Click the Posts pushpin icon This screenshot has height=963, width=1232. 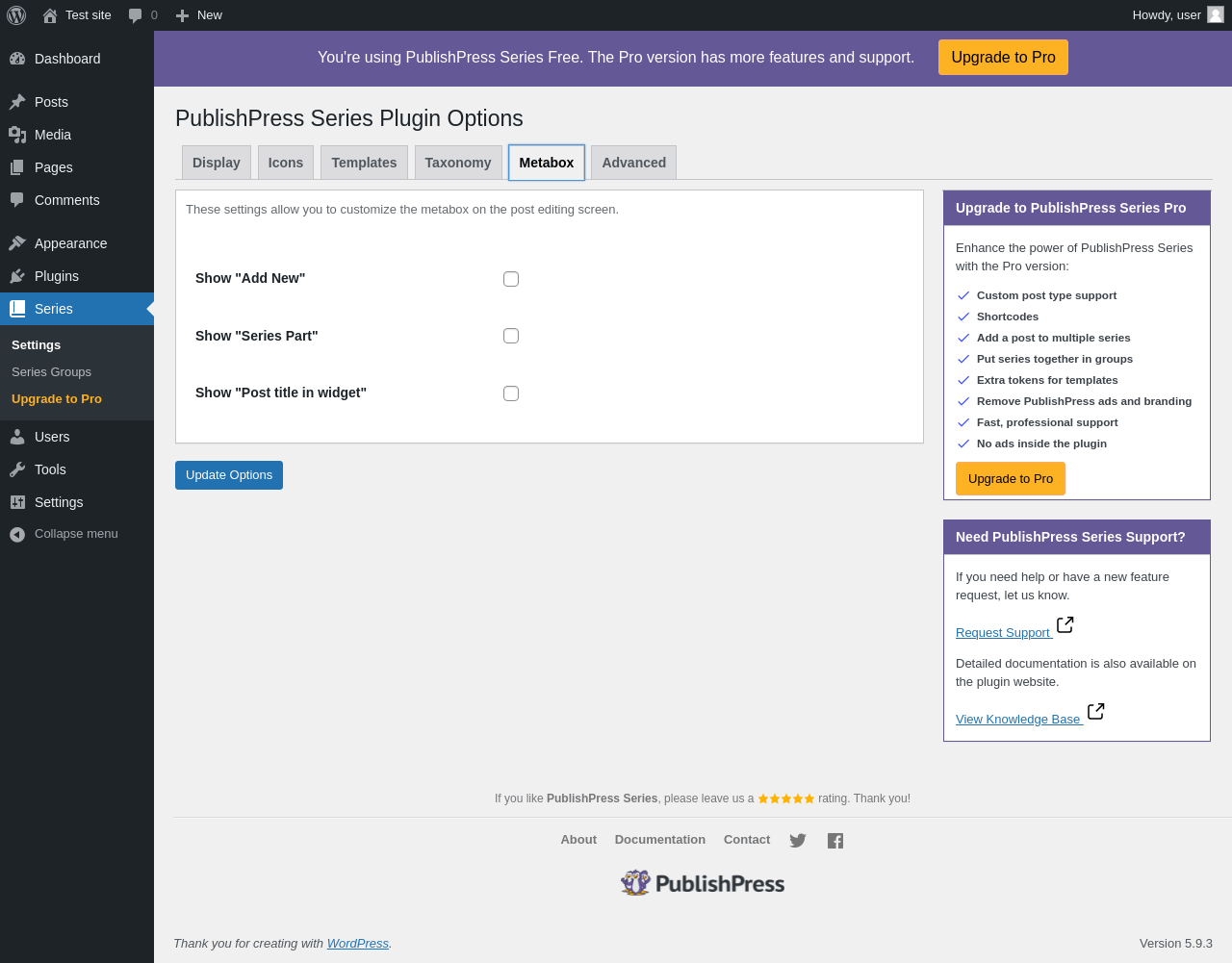coord(17,102)
